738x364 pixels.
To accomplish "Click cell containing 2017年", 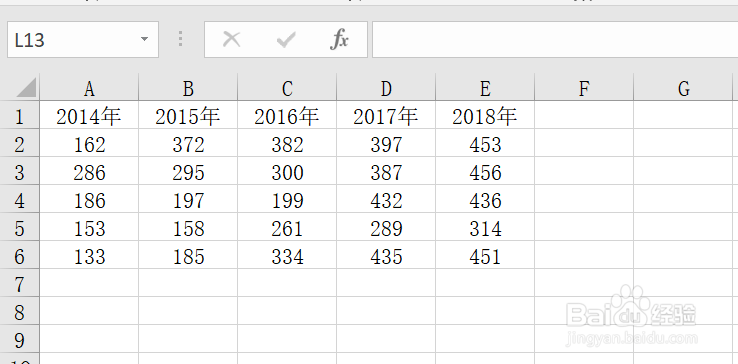I will click(386, 115).
